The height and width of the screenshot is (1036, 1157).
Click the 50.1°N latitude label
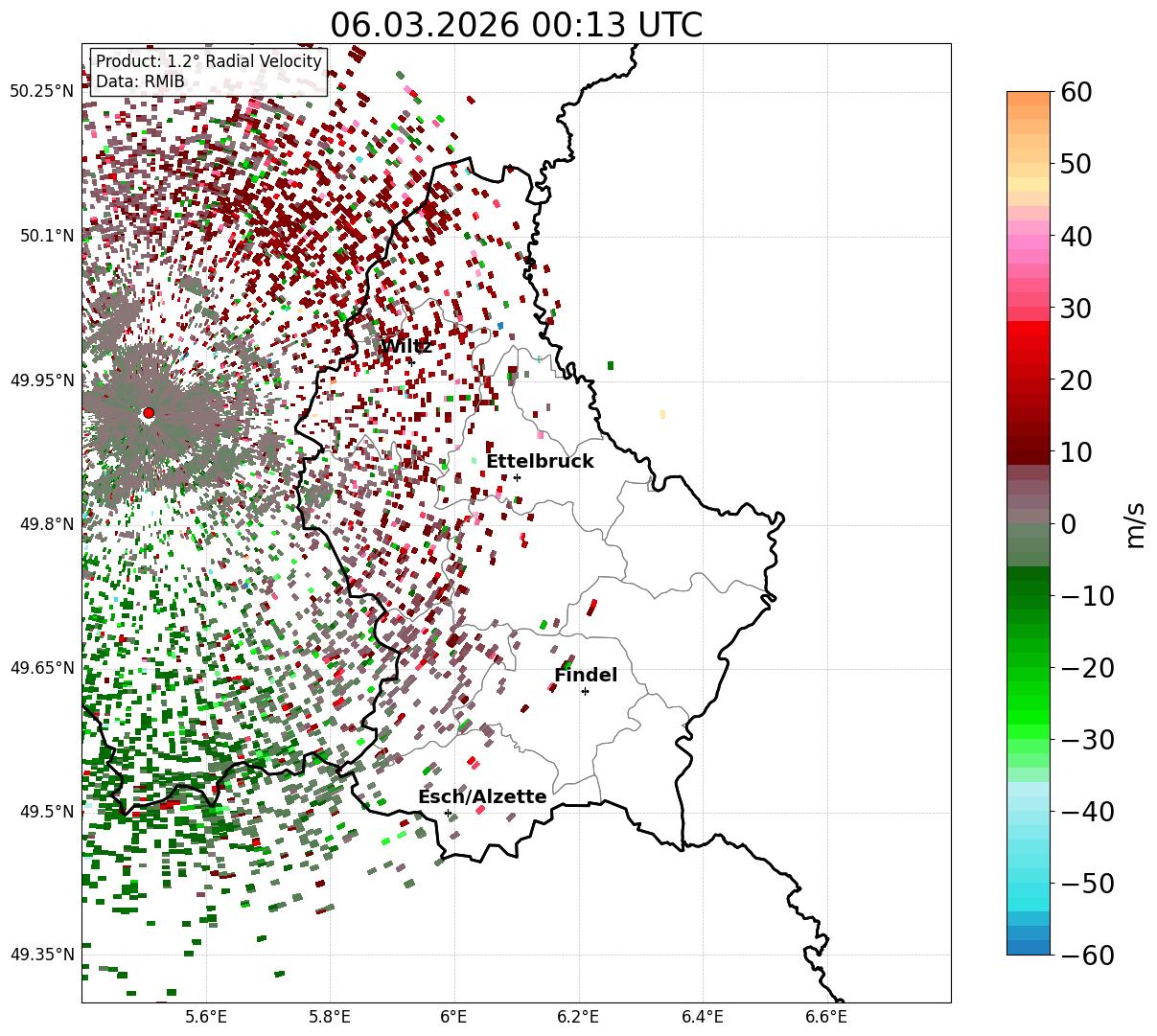point(45,236)
